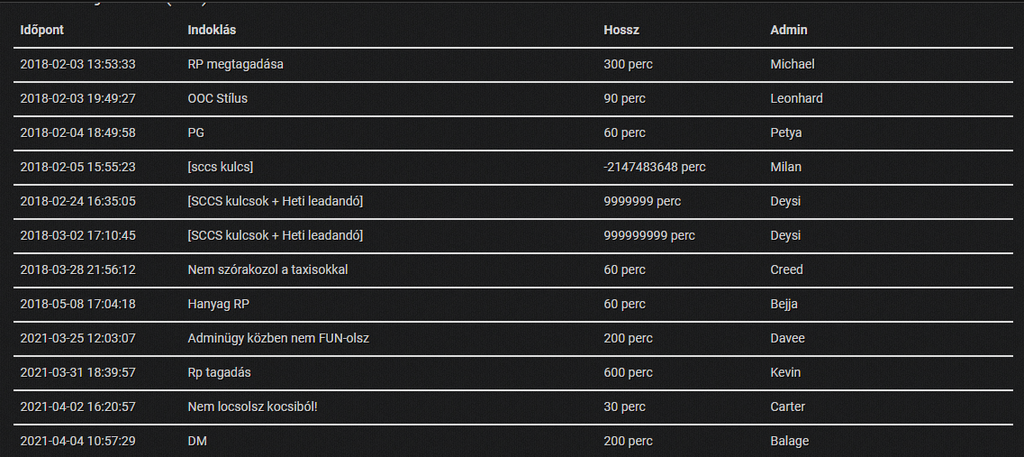Click admin name Leonhard
Image resolution: width=1024 pixels, height=457 pixels.
point(796,98)
